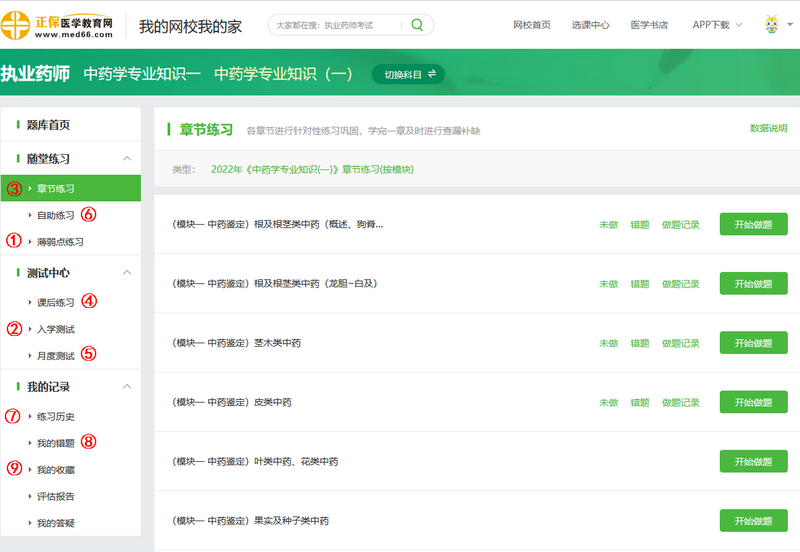Click the search input field

coord(335,25)
